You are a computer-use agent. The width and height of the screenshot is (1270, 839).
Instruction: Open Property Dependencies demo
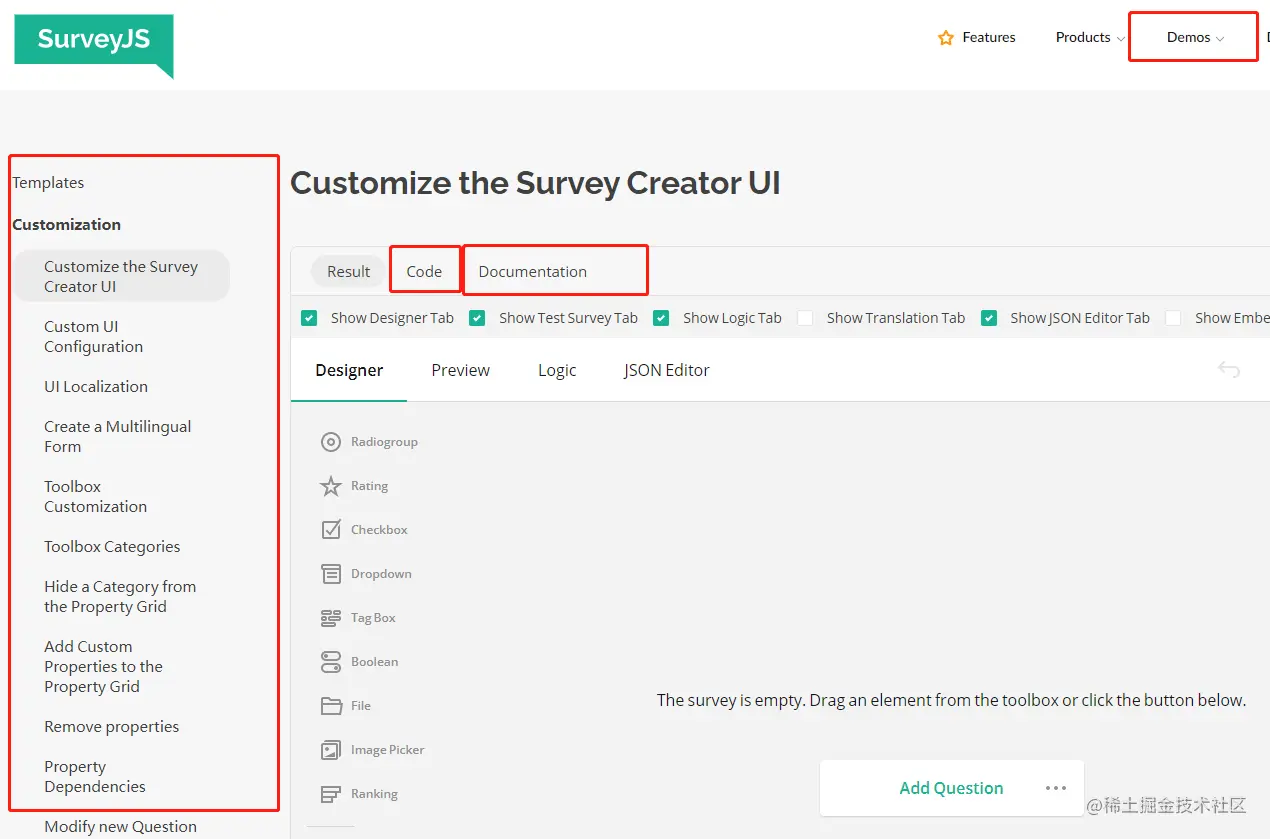(94, 777)
